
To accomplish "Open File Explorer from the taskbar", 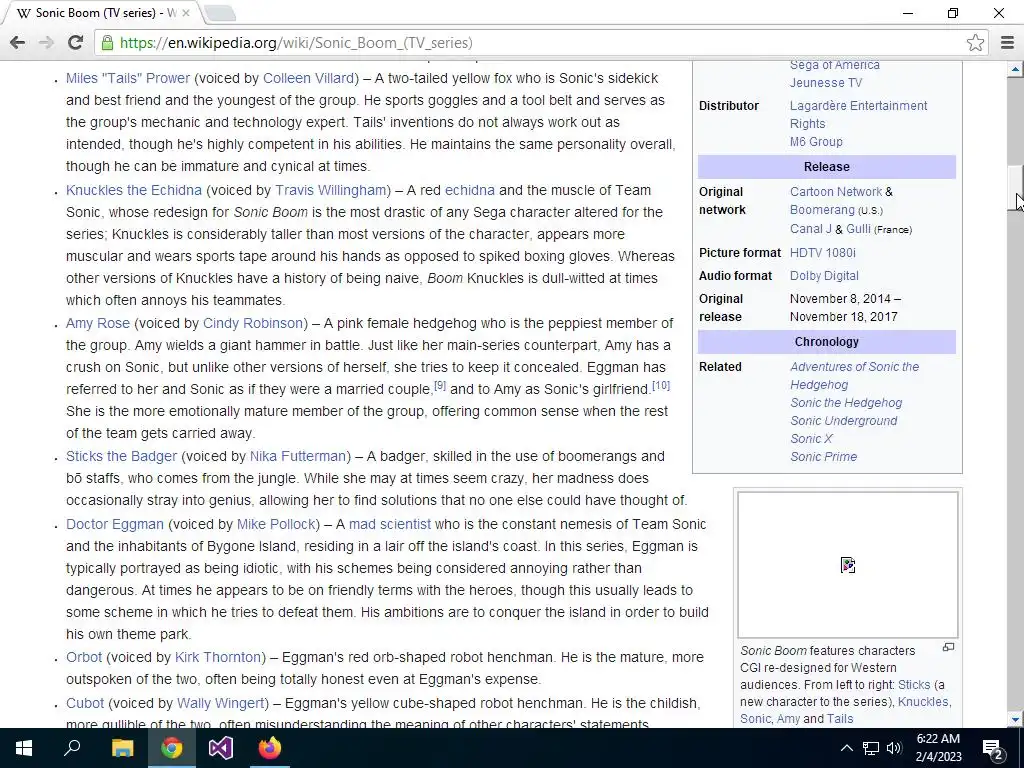I will pyautogui.click(x=122, y=748).
